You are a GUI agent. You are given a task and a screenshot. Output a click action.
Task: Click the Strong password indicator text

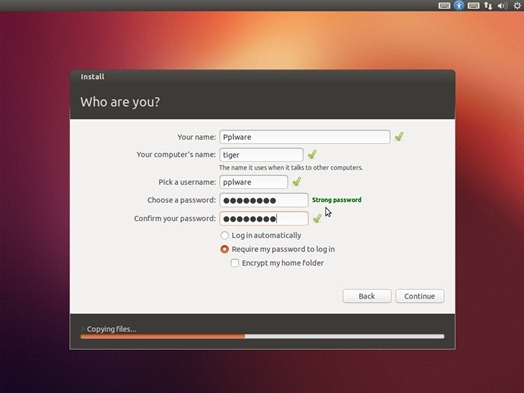[x=337, y=200]
